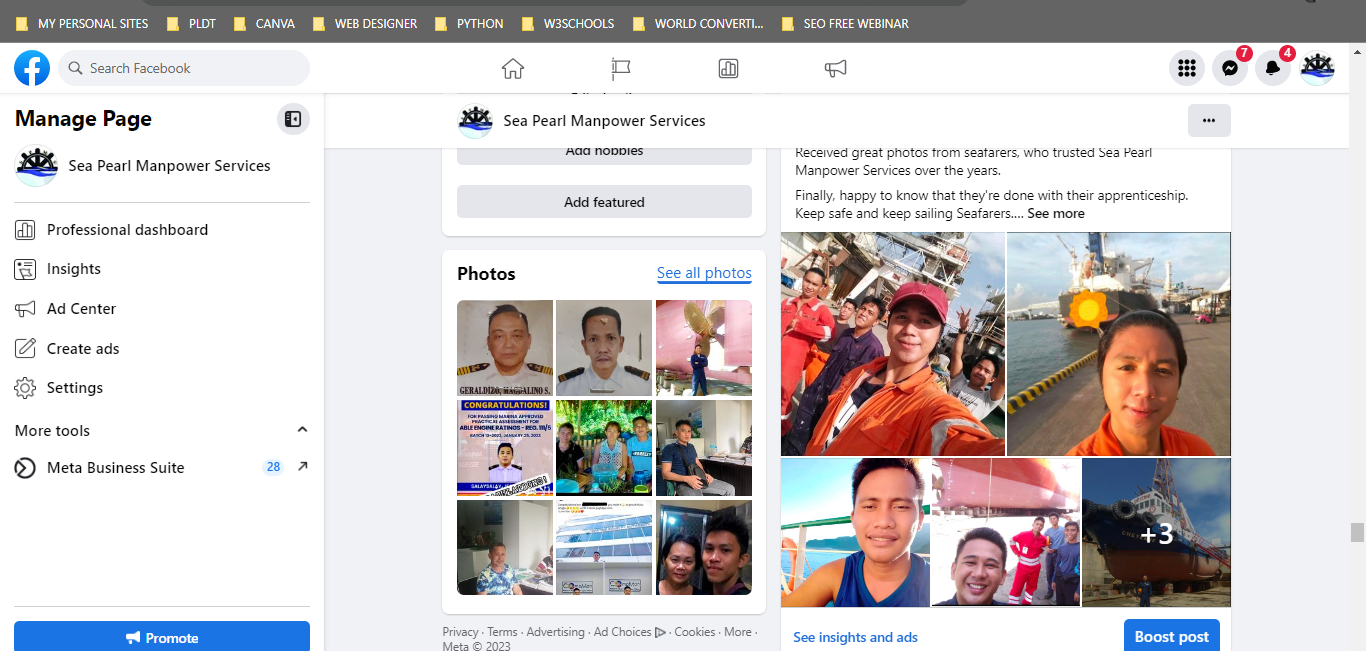Click the external link arrow beside Meta Business Suite
This screenshot has width=1366, height=651.
(303, 466)
